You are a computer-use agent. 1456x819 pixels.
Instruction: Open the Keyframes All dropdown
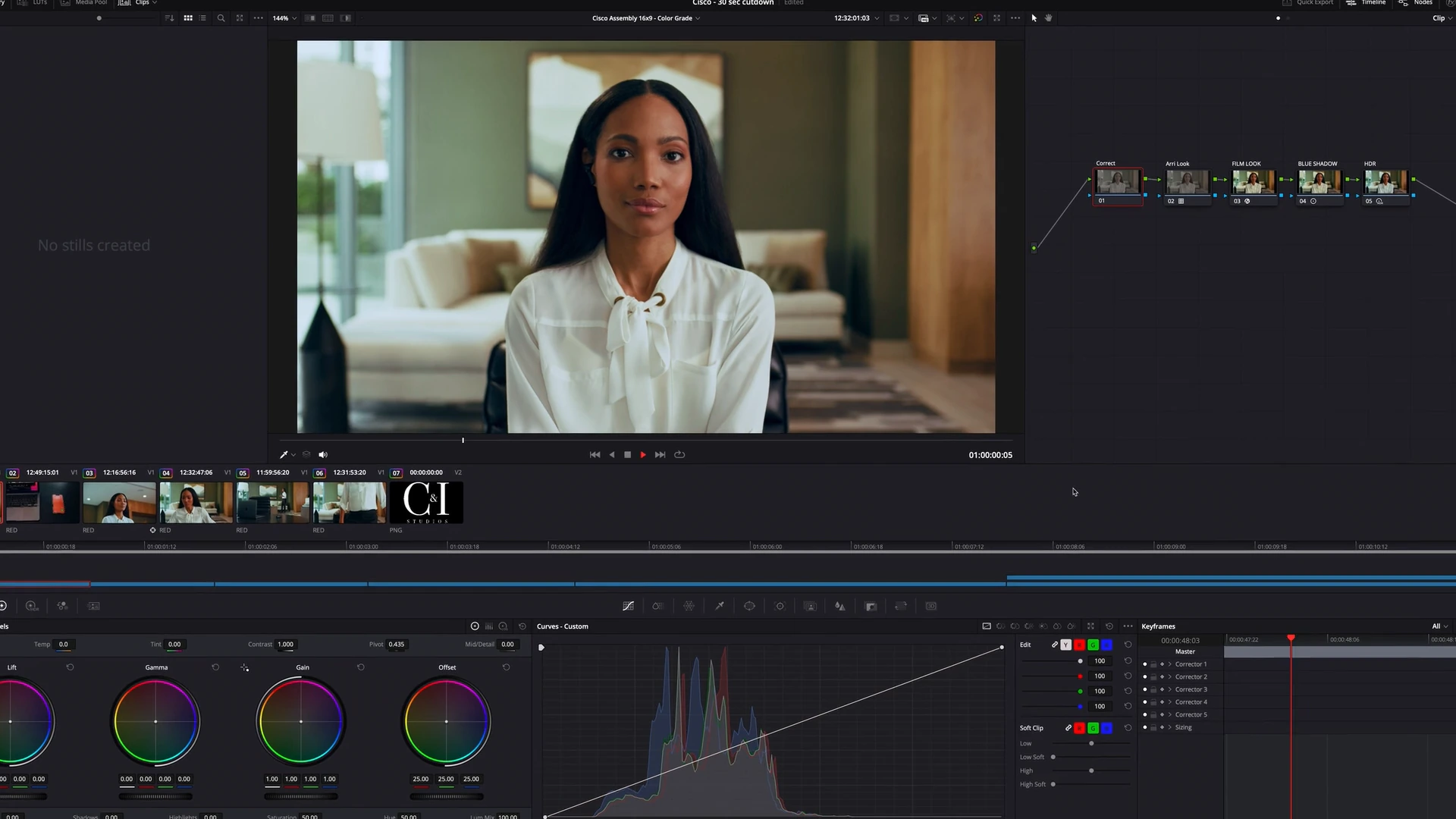click(x=1439, y=626)
